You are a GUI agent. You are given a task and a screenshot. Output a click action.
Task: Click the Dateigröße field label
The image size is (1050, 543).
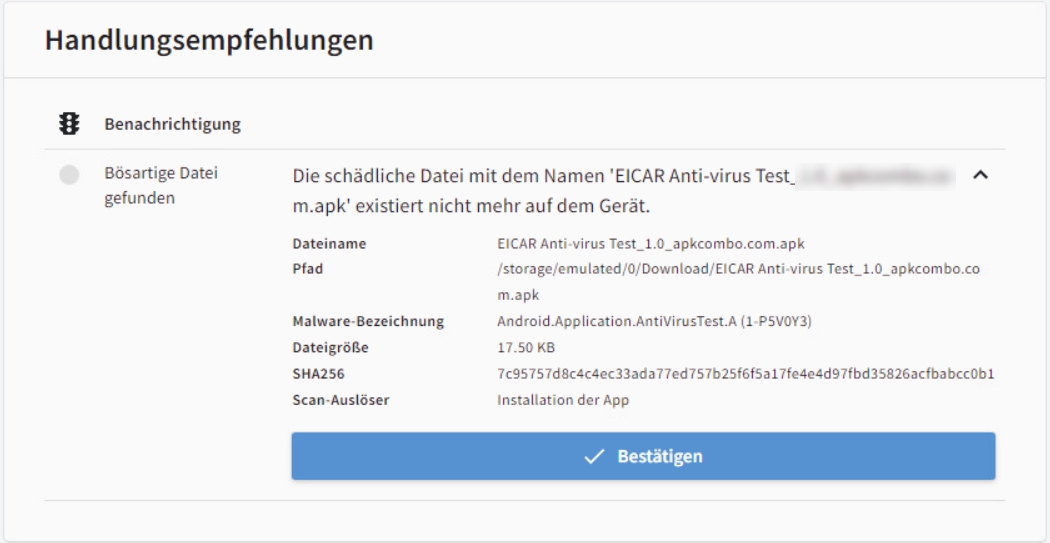(331, 348)
